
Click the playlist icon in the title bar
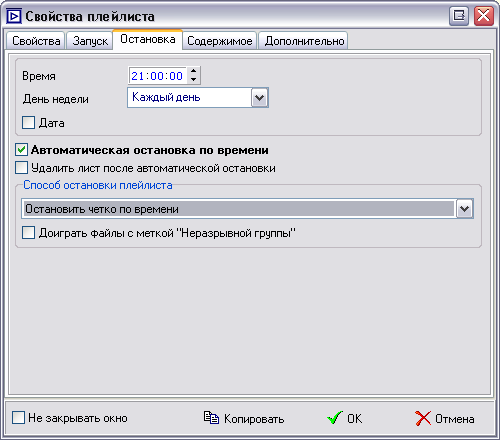click(x=14, y=16)
